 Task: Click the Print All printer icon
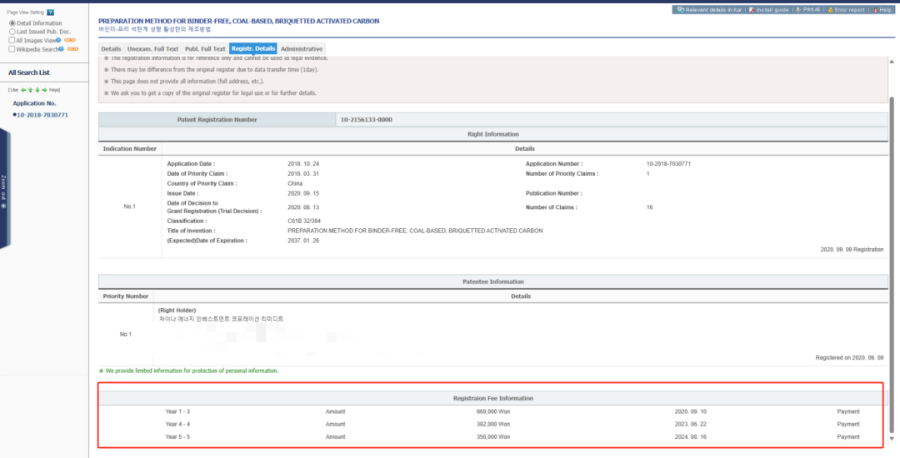[798, 10]
